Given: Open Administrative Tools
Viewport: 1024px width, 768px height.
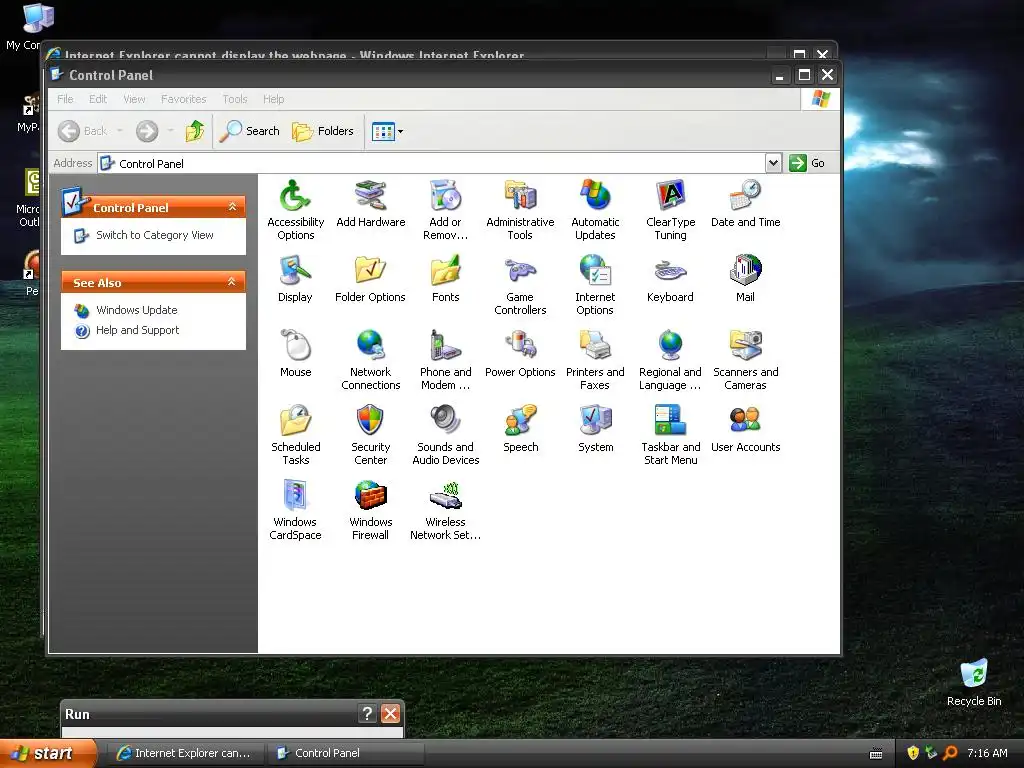Looking at the screenshot, I should (x=520, y=210).
